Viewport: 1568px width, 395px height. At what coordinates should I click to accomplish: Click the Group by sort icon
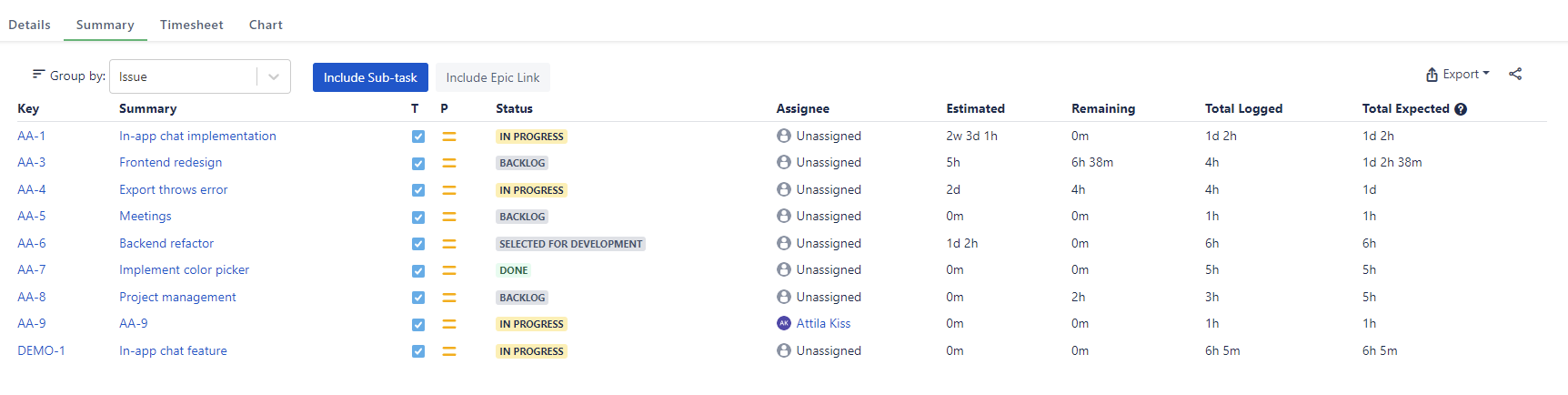click(38, 75)
